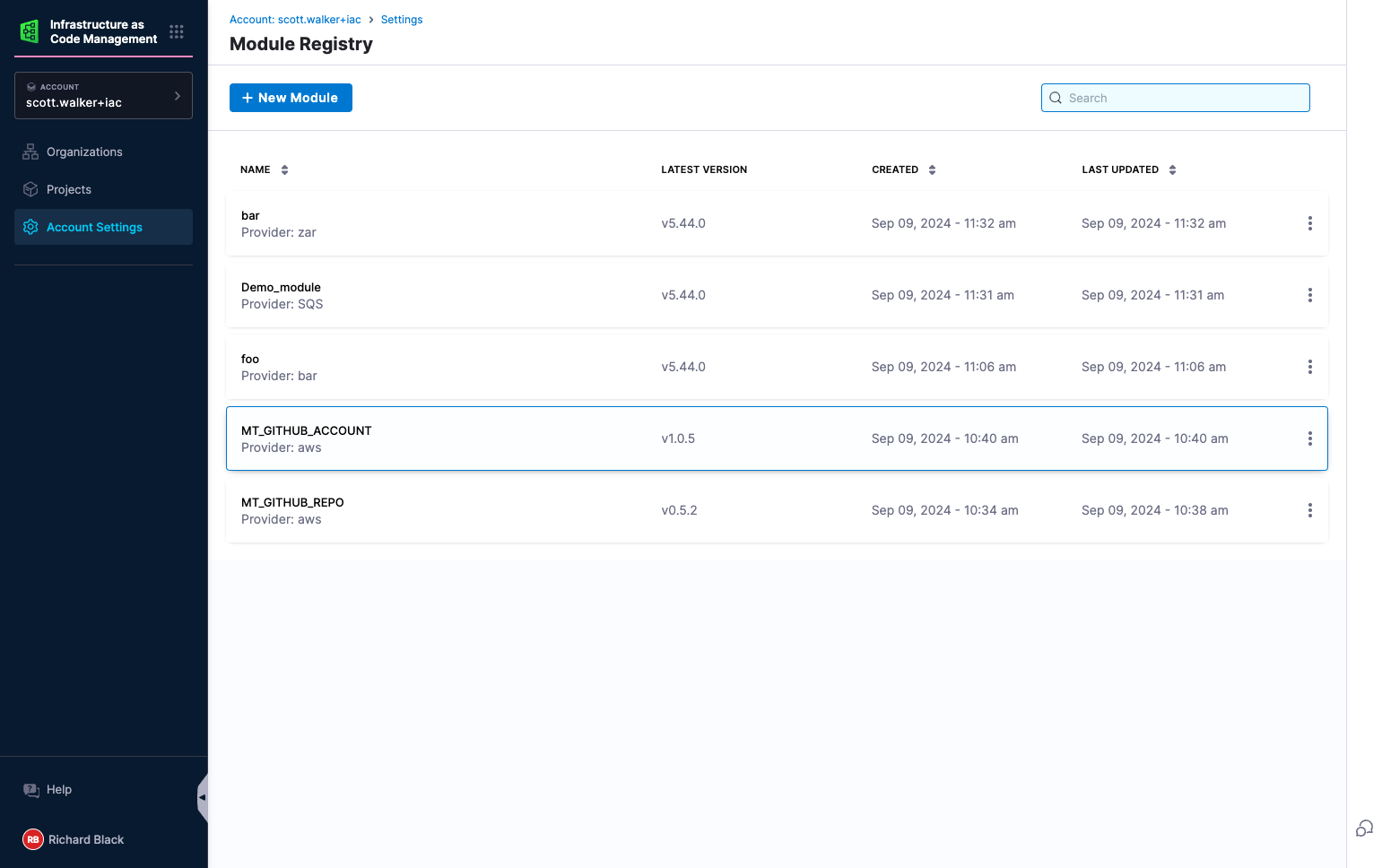Click Provider: zar text
The image size is (1382, 868).
[278, 232]
